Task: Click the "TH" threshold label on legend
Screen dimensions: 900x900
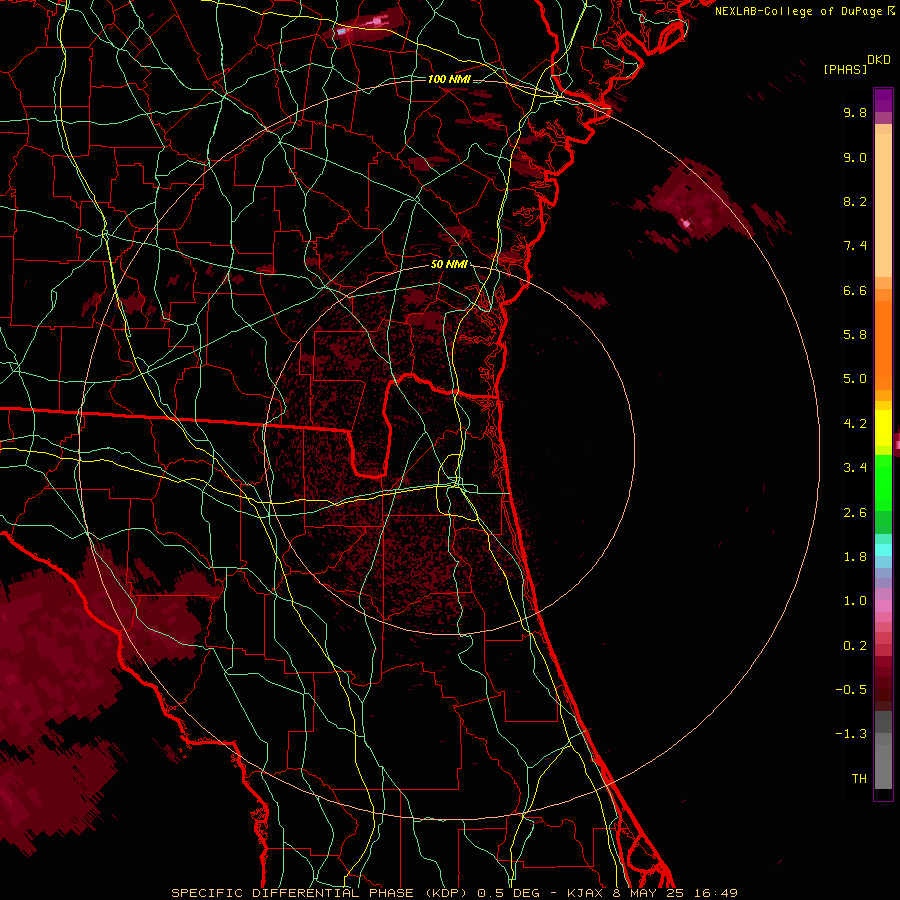Action: tap(859, 779)
